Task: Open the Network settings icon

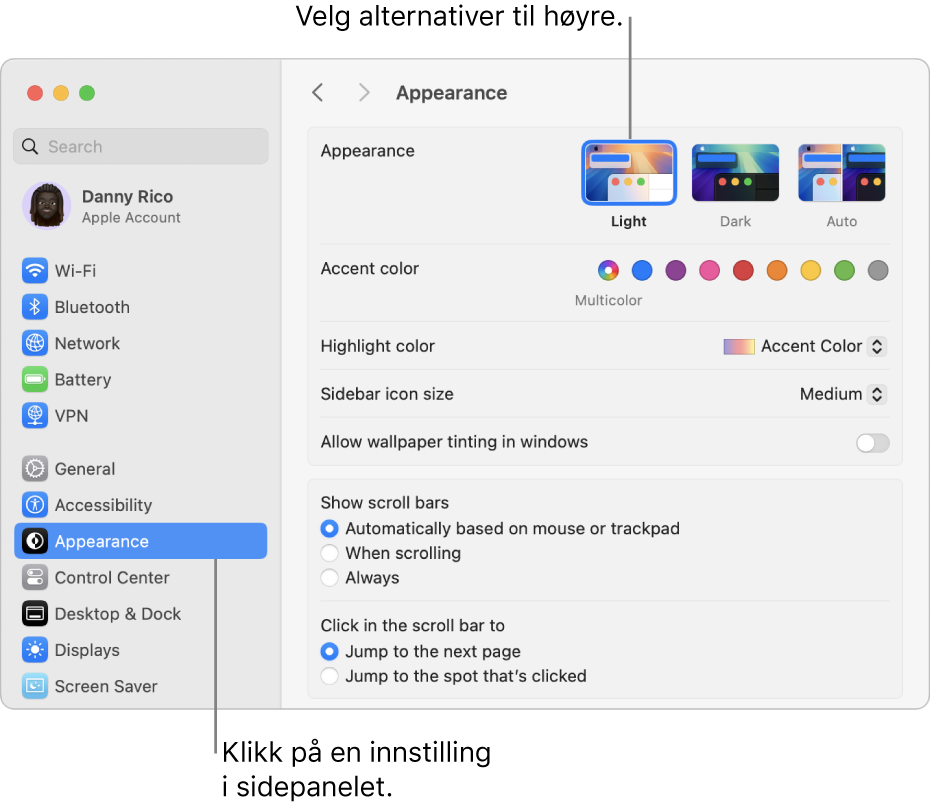Action: click(x=35, y=343)
